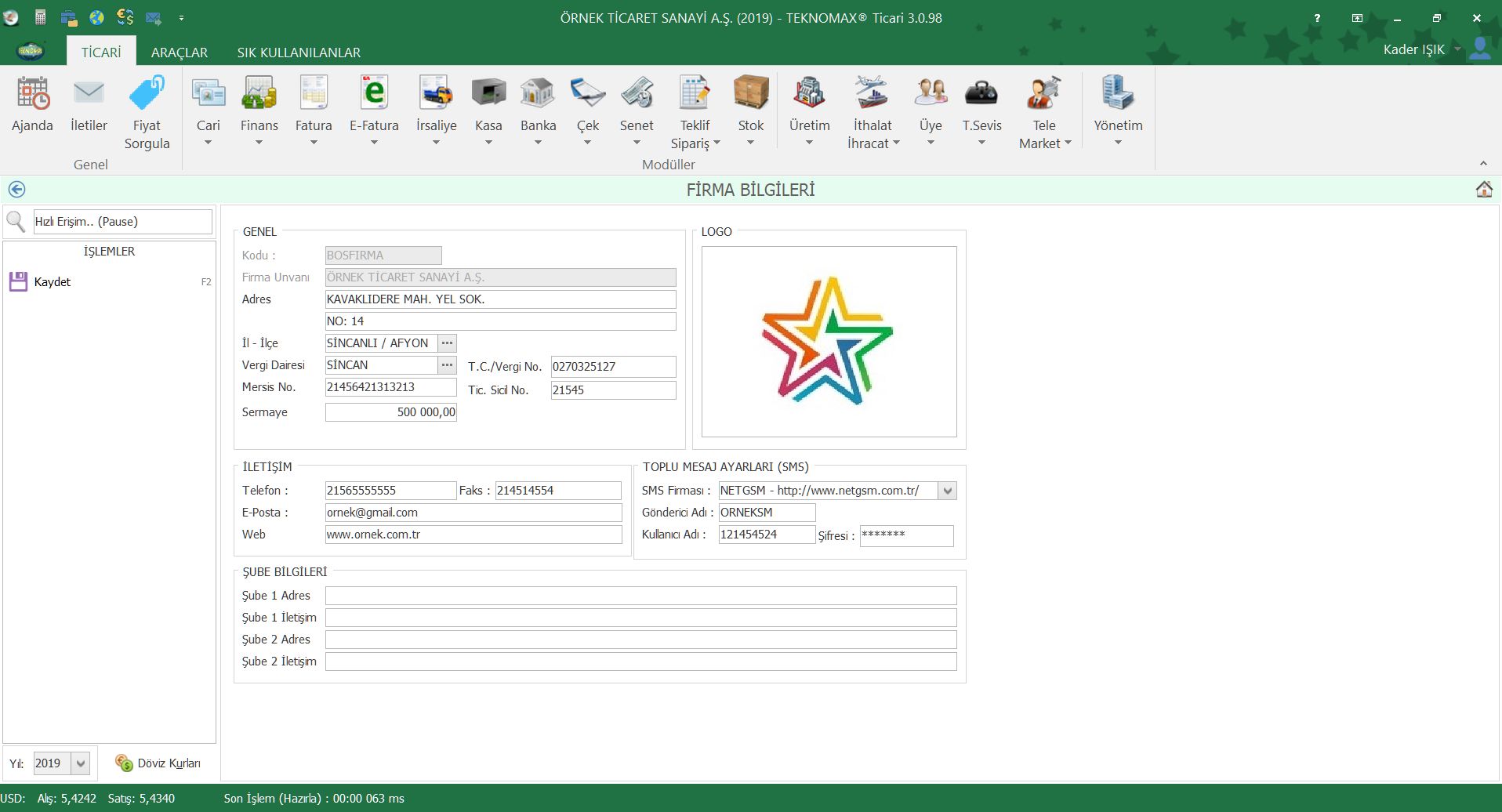Expand the SMS Firması dropdown

[x=948, y=491]
